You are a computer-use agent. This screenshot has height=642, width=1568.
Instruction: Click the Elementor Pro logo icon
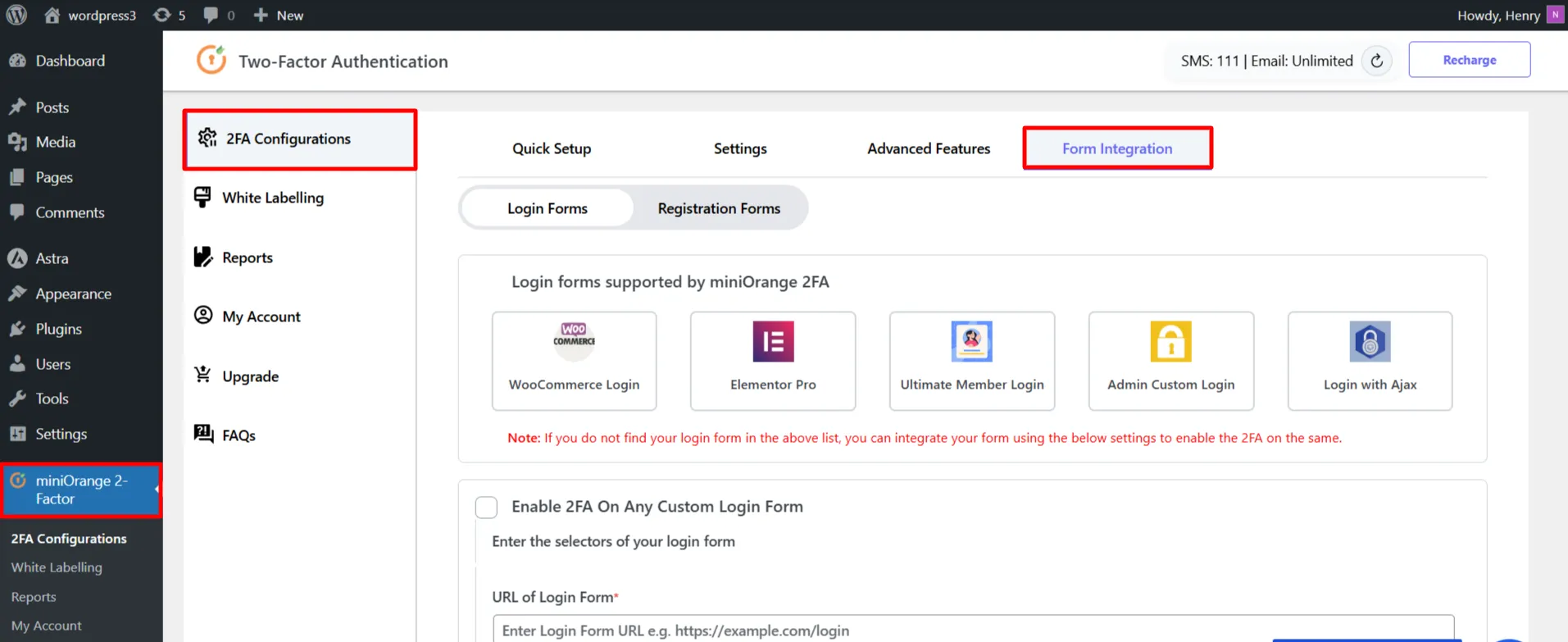coord(773,341)
